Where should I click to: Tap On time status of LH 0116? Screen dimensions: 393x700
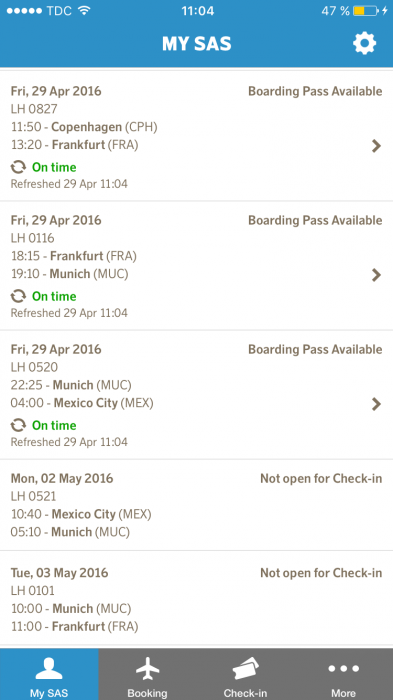click(54, 296)
